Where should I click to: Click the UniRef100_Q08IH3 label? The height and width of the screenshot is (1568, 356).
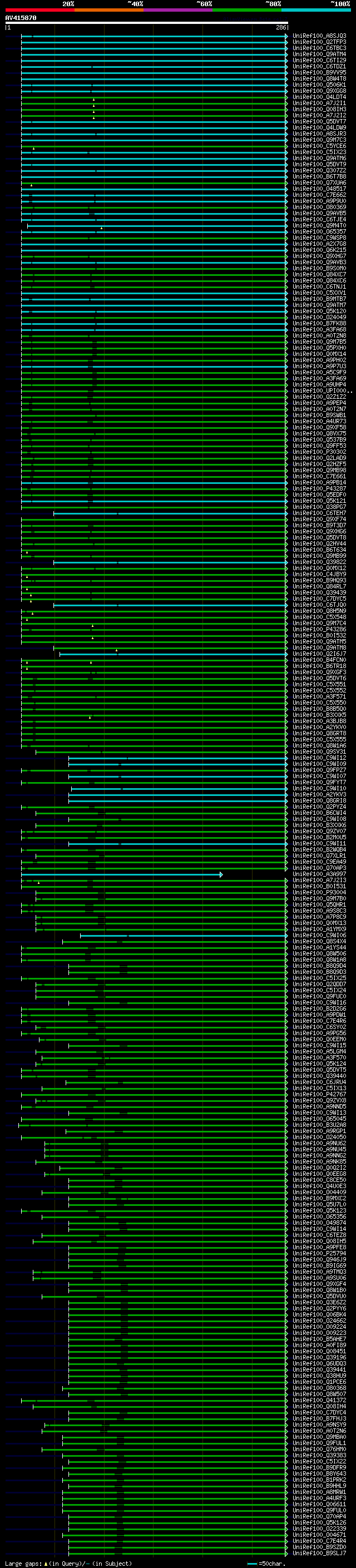coord(319,110)
